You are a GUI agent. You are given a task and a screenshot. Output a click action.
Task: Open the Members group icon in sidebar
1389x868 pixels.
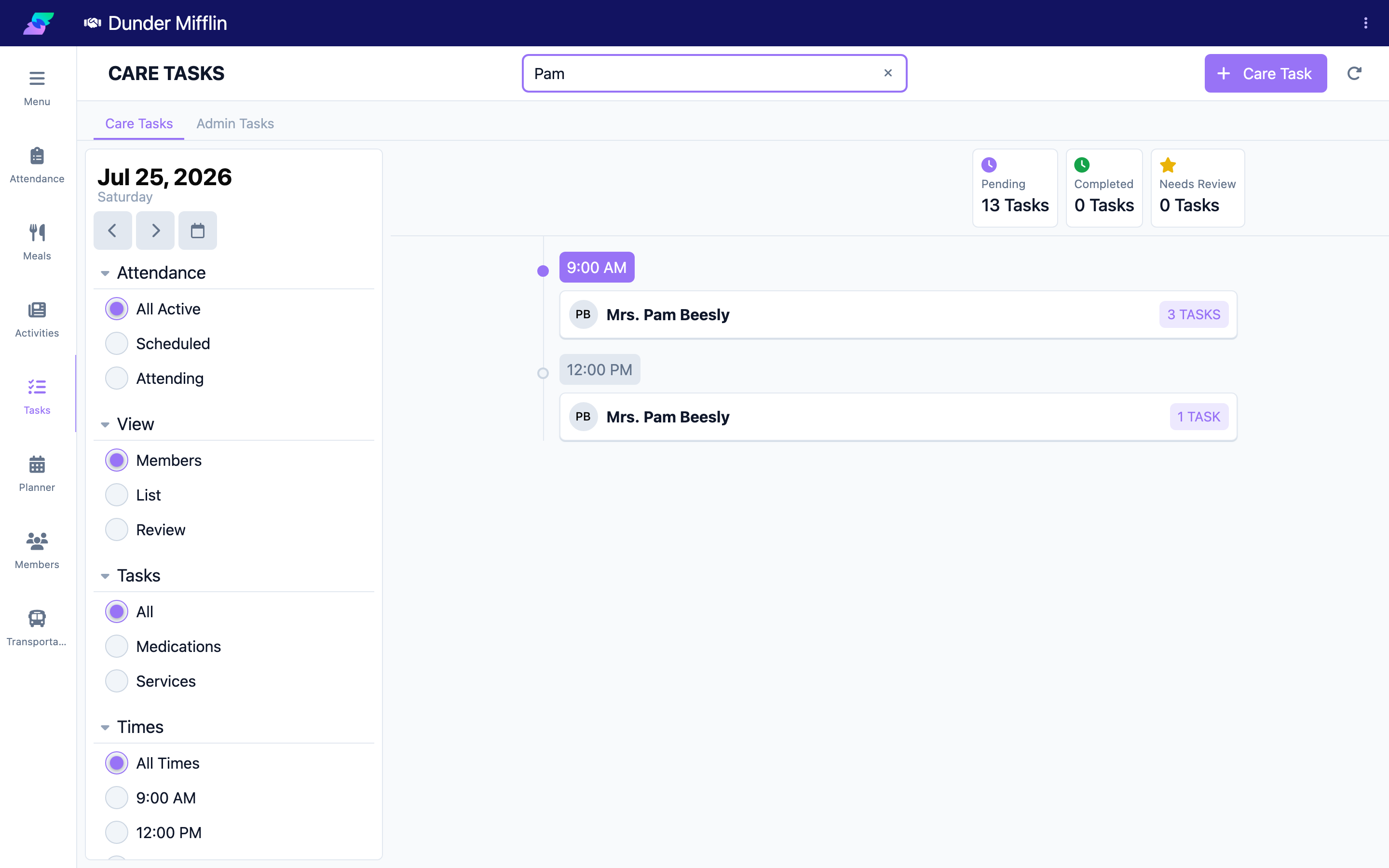[x=37, y=541]
